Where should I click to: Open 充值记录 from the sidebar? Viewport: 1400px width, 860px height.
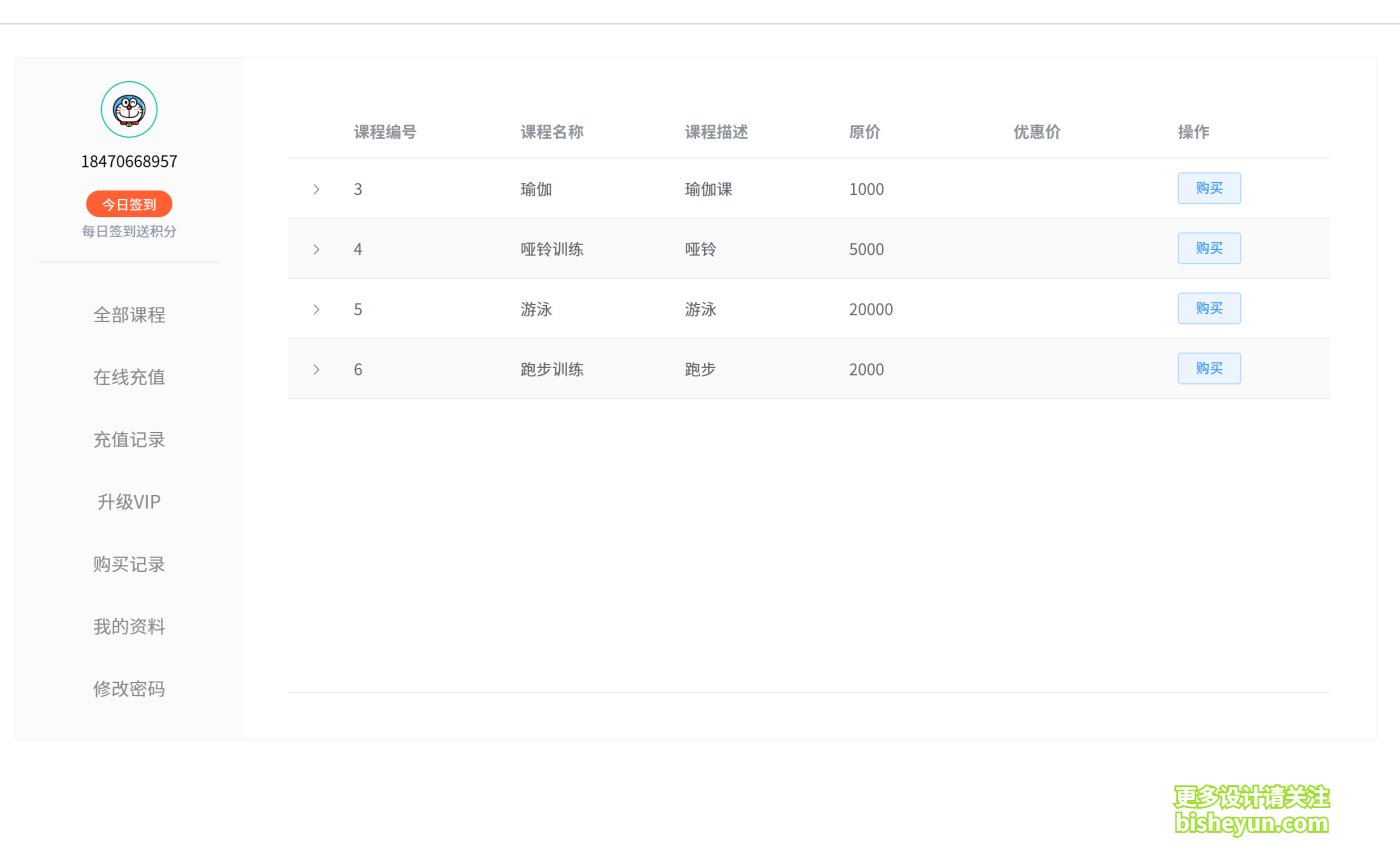[x=128, y=439]
